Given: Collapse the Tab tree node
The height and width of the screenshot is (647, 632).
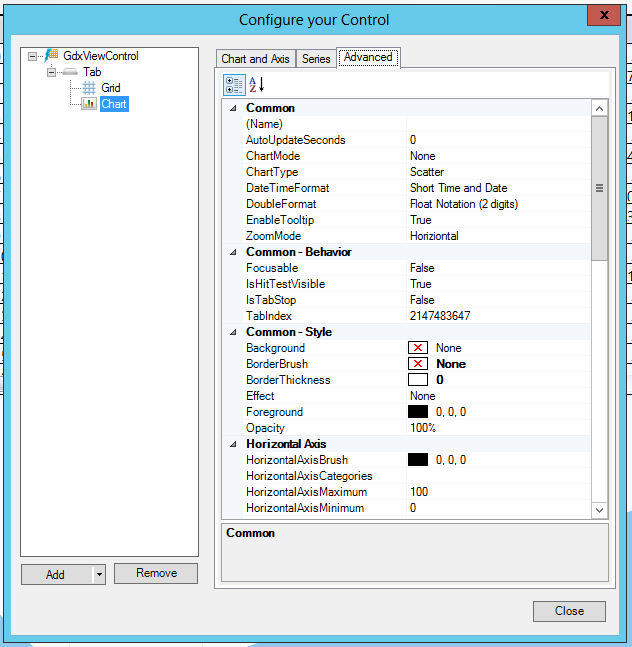Looking at the screenshot, I should point(52,73).
